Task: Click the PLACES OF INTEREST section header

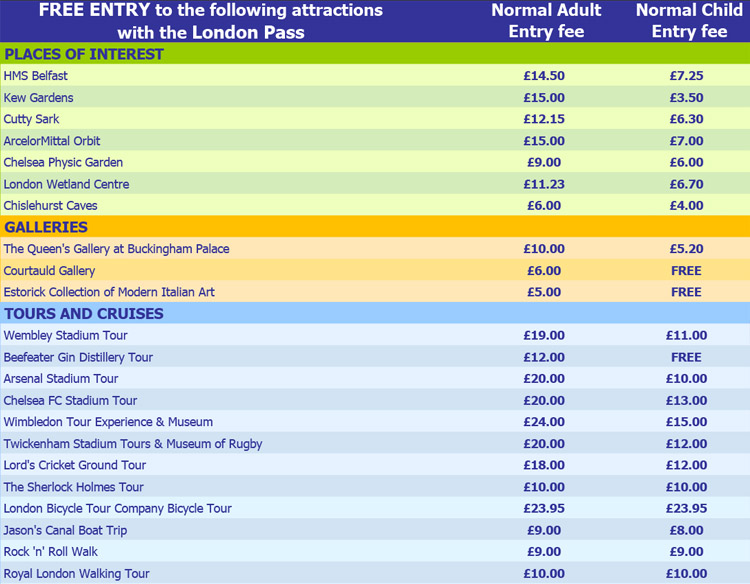Action: 84,54
